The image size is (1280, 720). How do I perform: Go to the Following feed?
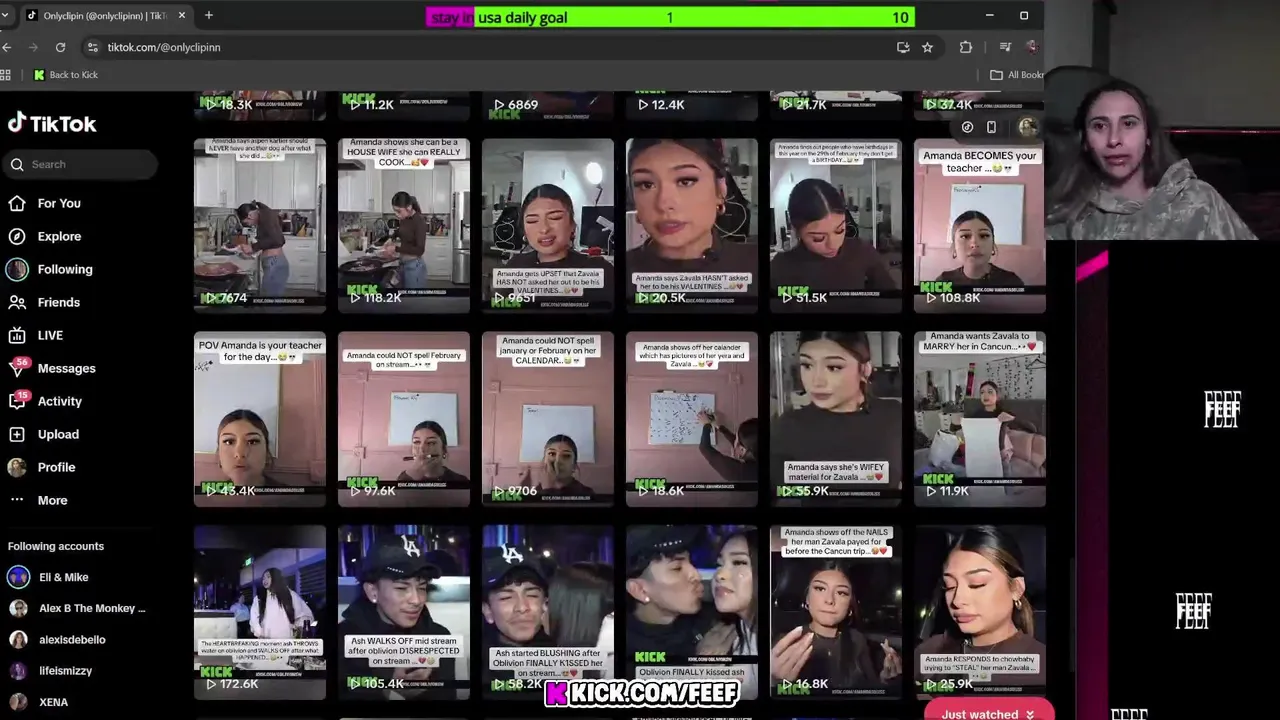click(x=64, y=269)
